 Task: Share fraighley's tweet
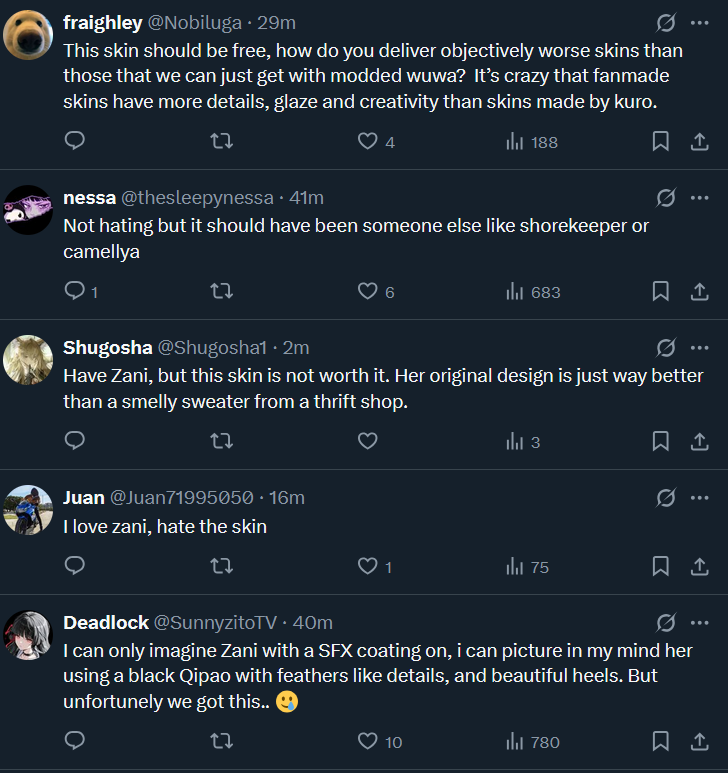tap(700, 142)
